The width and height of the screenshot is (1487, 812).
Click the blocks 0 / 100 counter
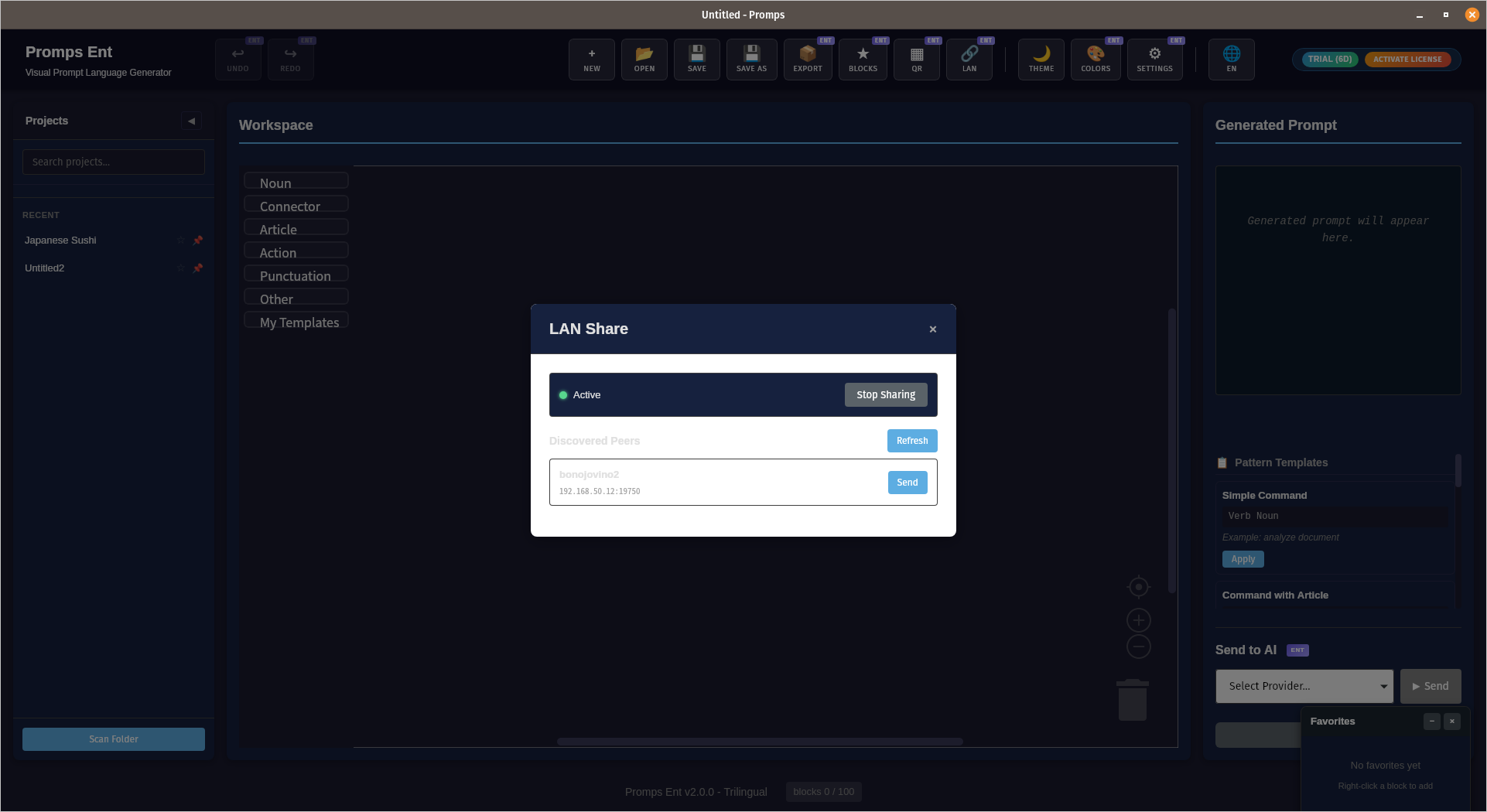click(824, 792)
